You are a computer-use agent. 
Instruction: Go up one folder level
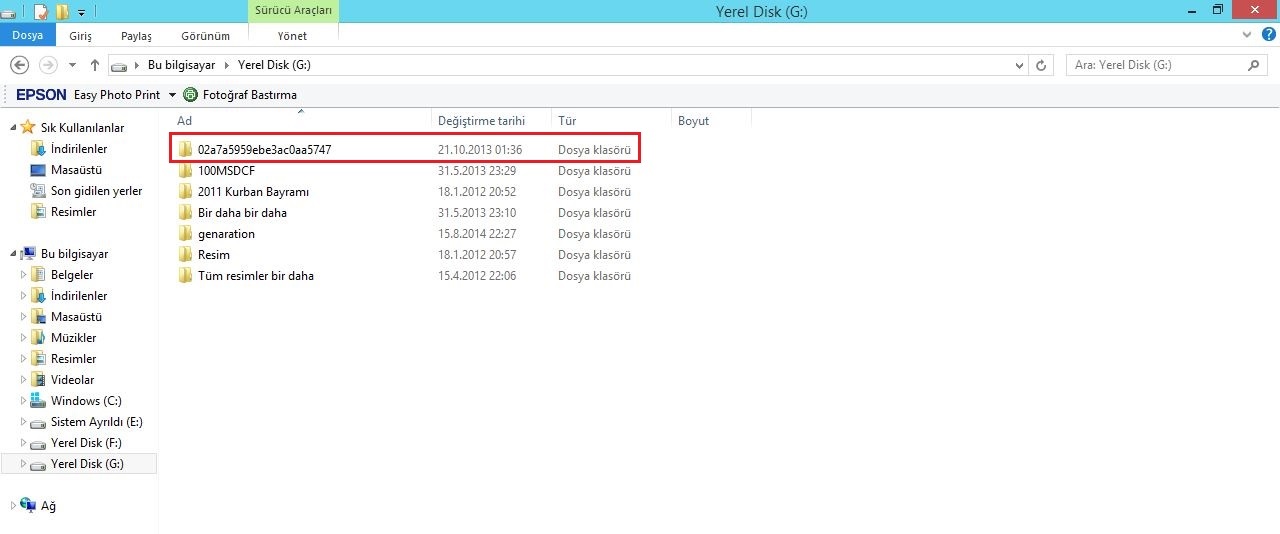click(95, 65)
